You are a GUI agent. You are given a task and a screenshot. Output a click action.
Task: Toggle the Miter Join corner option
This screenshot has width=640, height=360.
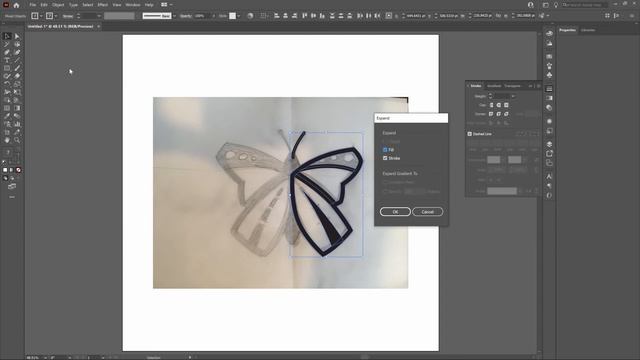pyautogui.click(x=491, y=114)
